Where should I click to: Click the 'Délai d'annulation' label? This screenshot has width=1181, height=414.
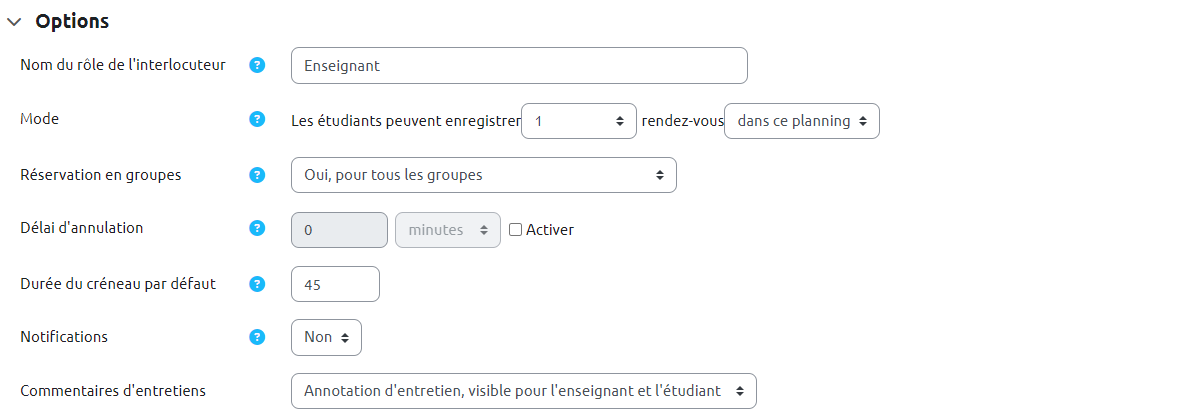coord(82,228)
